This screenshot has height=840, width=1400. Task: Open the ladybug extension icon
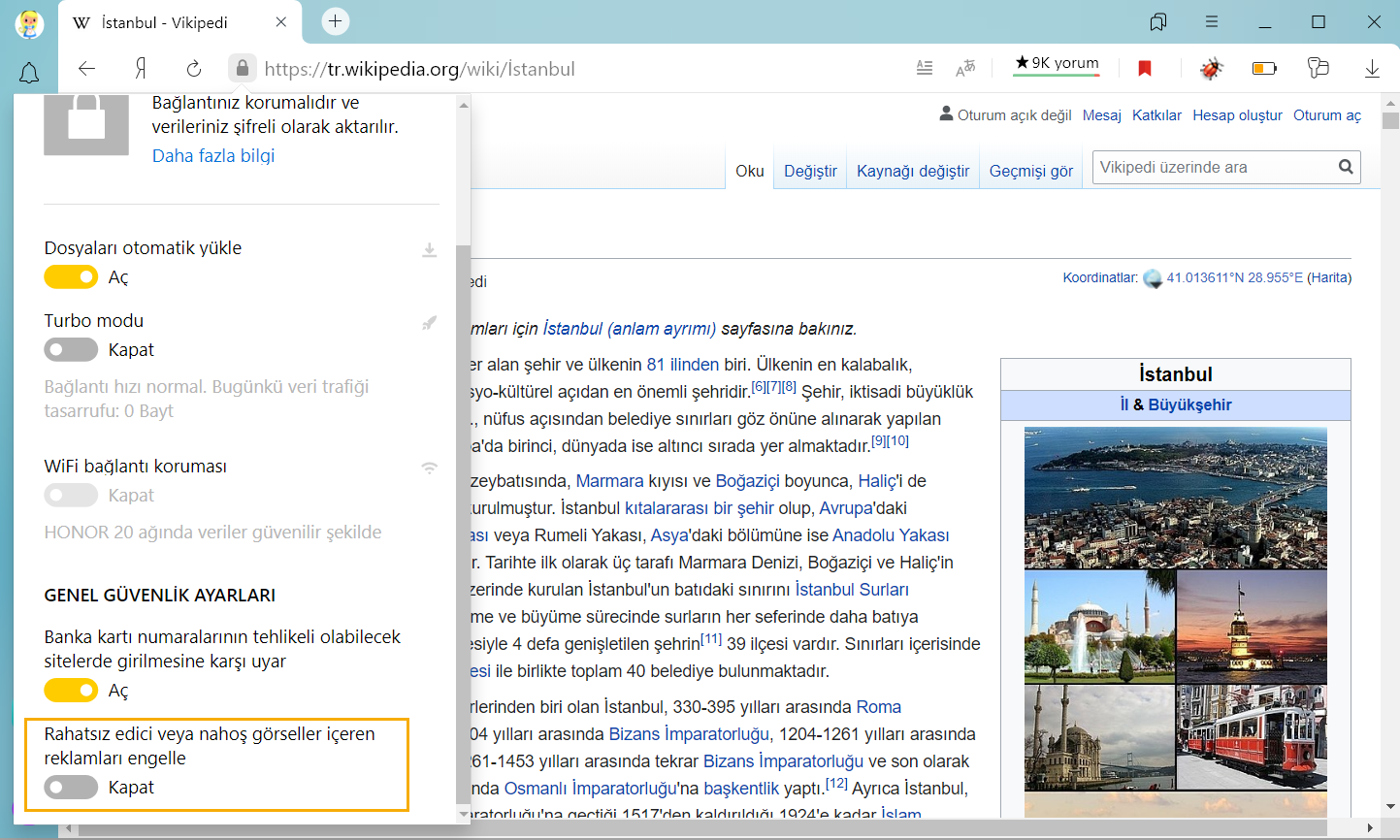1211,68
